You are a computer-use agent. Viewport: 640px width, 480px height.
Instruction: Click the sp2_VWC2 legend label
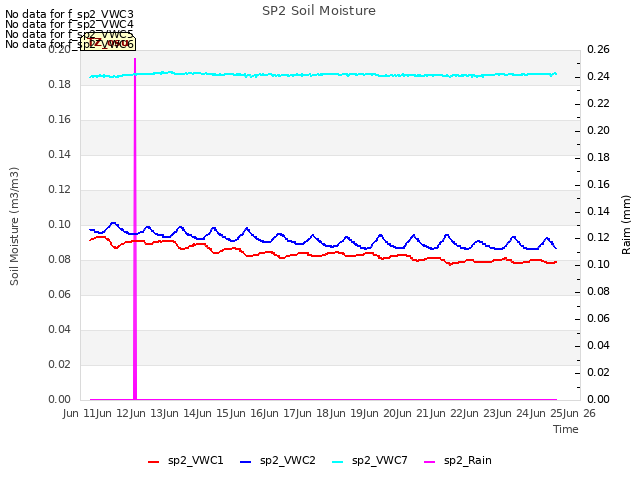coord(288,460)
